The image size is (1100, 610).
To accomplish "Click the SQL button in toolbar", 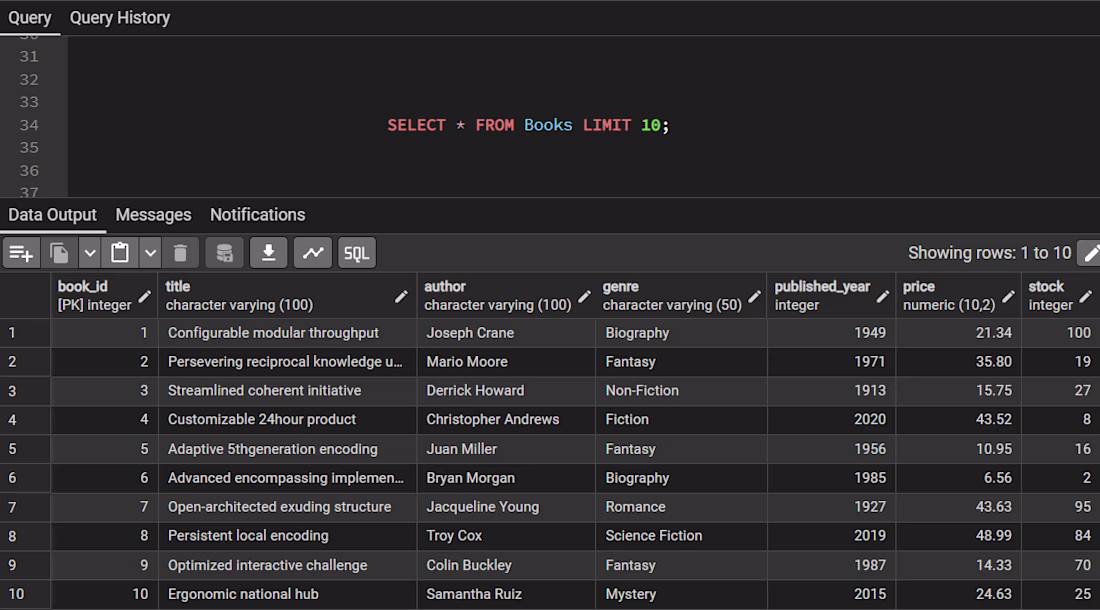I will pyautogui.click(x=357, y=253).
